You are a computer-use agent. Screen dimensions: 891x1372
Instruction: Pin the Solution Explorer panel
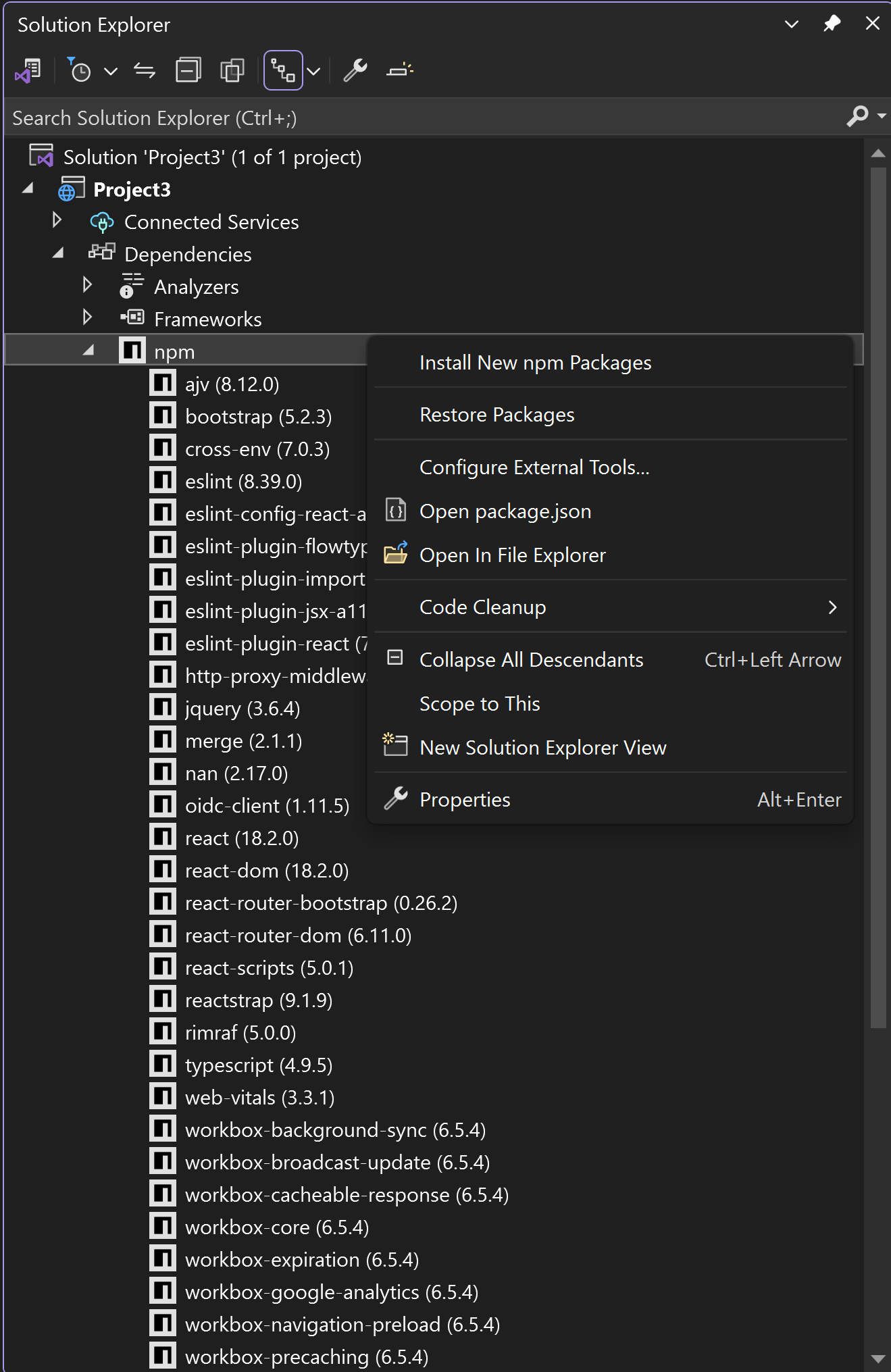832,24
